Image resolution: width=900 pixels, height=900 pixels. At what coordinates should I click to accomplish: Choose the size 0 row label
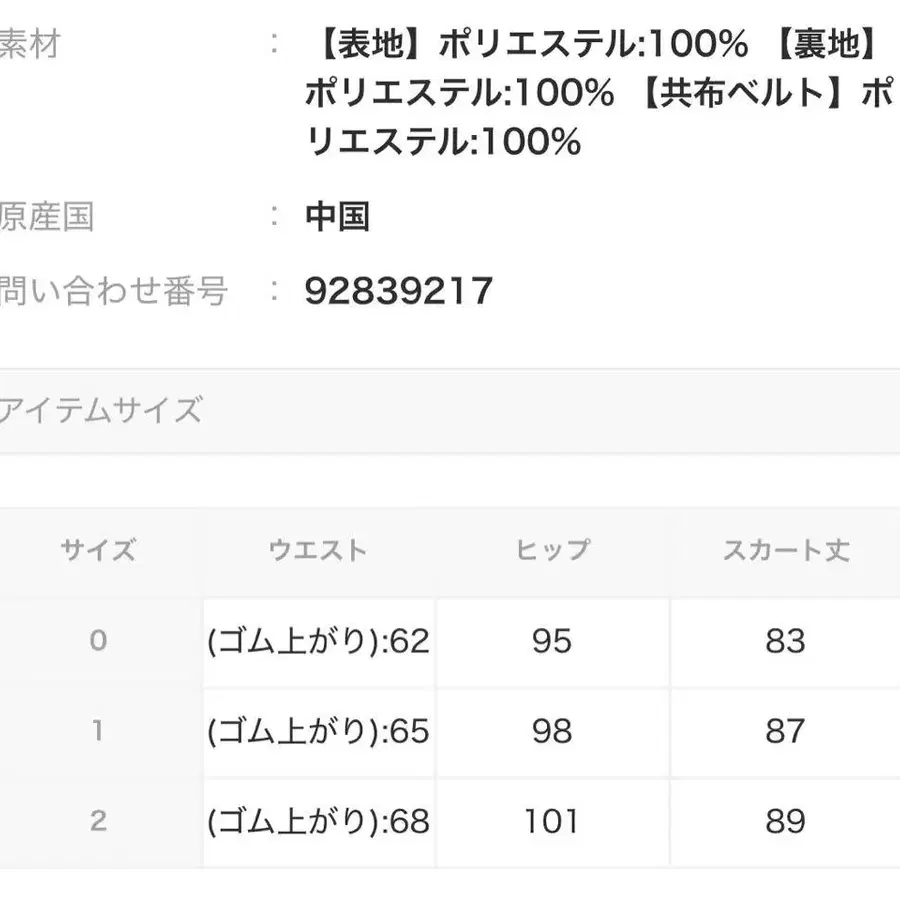point(99,641)
